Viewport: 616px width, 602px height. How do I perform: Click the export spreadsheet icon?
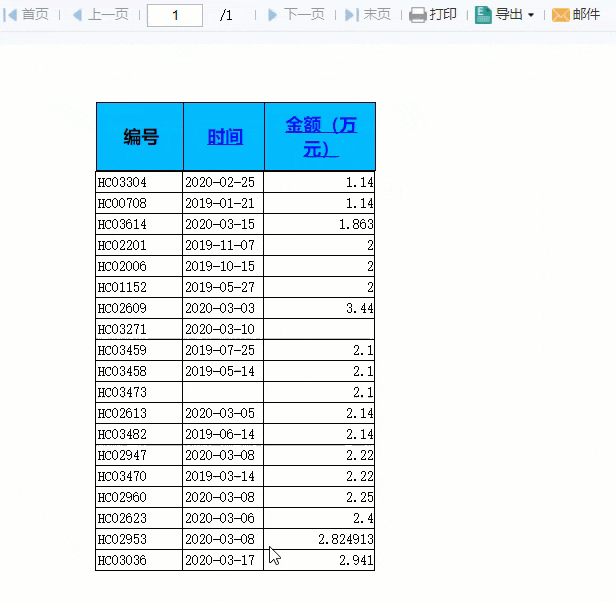483,15
